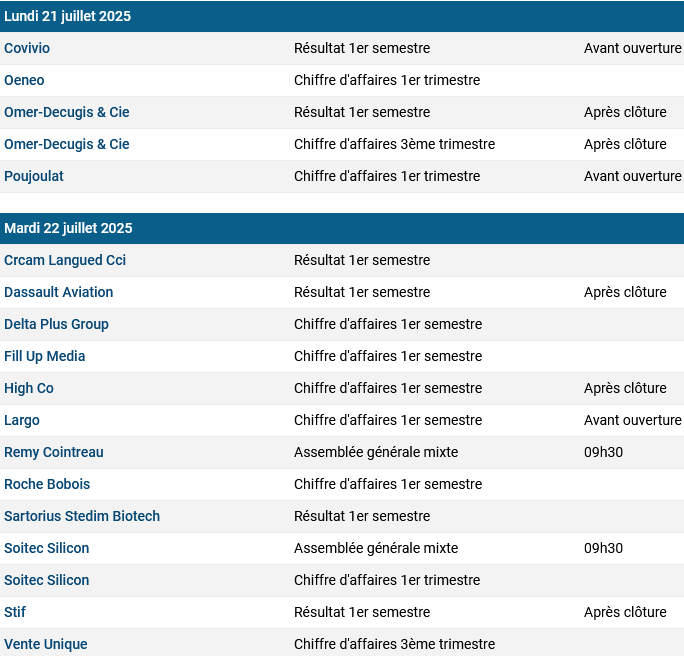Click Largo's Chiffre d'affaires 1er semestre

click(388, 420)
